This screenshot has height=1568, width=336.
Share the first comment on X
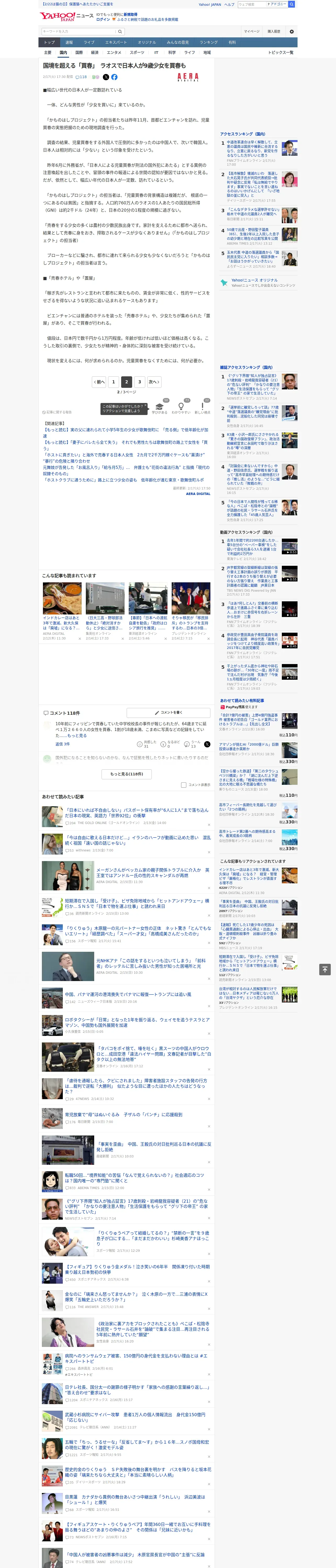pos(207,745)
